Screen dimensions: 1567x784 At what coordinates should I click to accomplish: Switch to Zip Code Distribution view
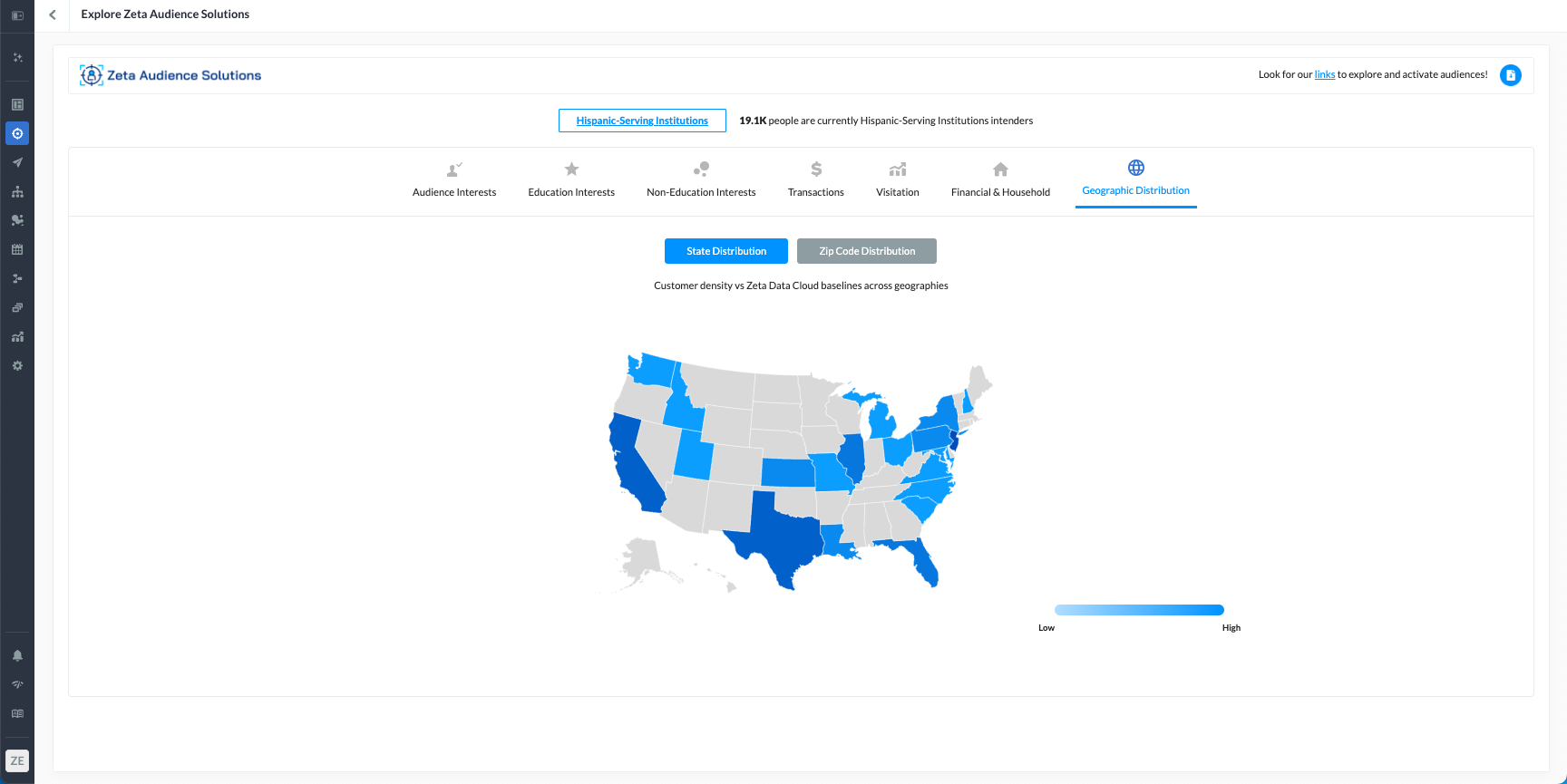pos(867,251)
